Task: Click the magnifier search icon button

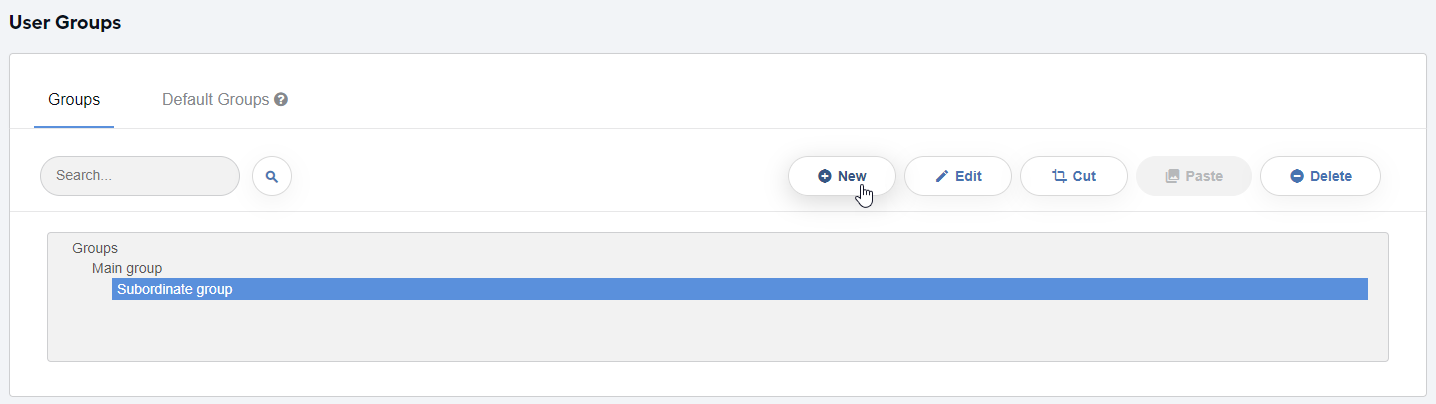Action: tap(272, 176)
